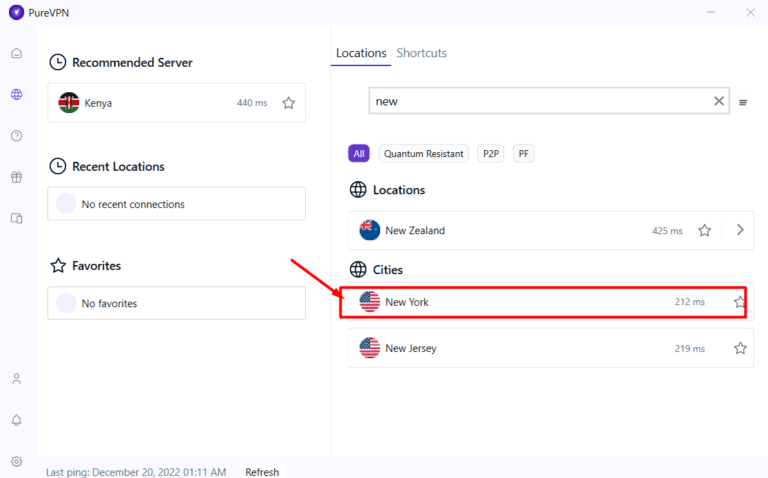This screenshot has height=478, width=768.
Task: Expand New Zealand cities chevron
Action: tap(740, 230)
